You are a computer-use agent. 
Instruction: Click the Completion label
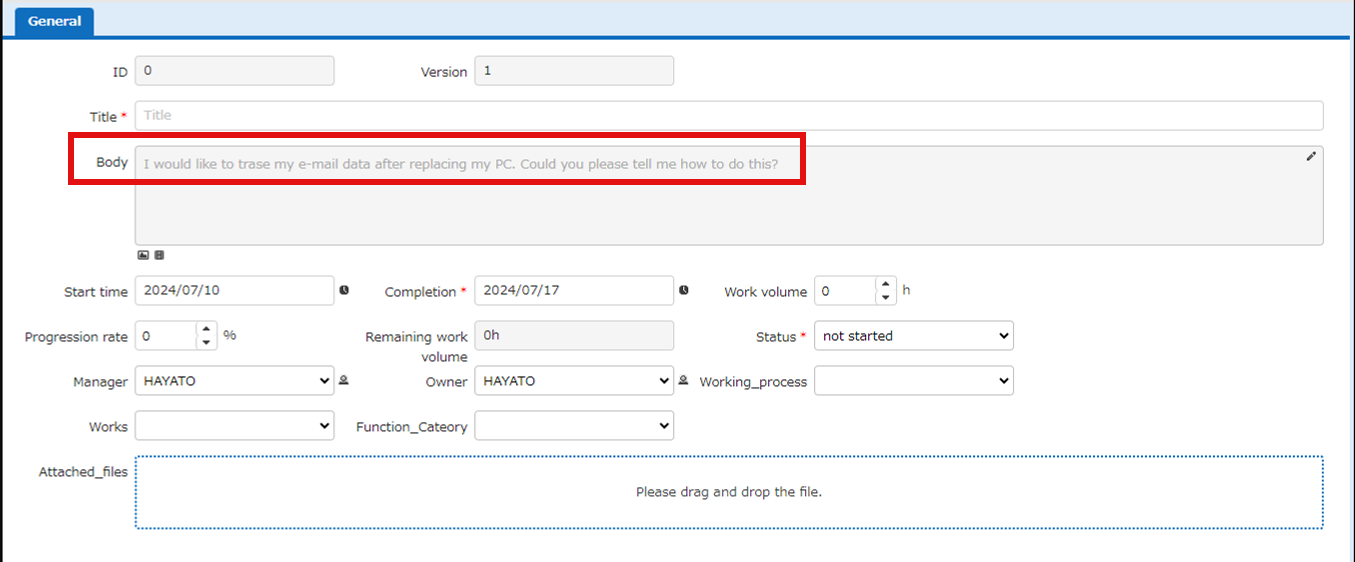coord(421,292)
